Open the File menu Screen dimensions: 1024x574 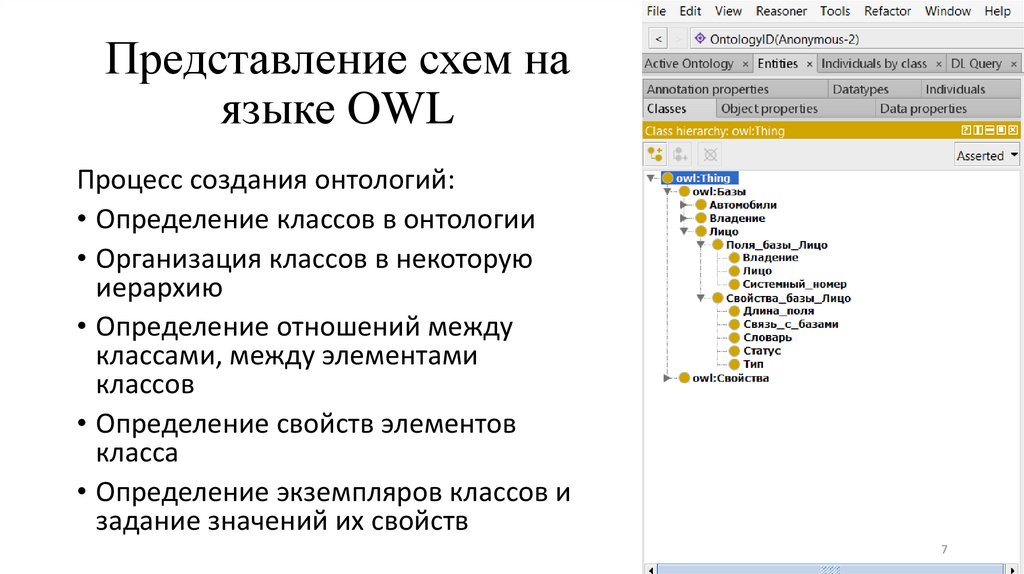pyautogui.click(x=656, y=11)
